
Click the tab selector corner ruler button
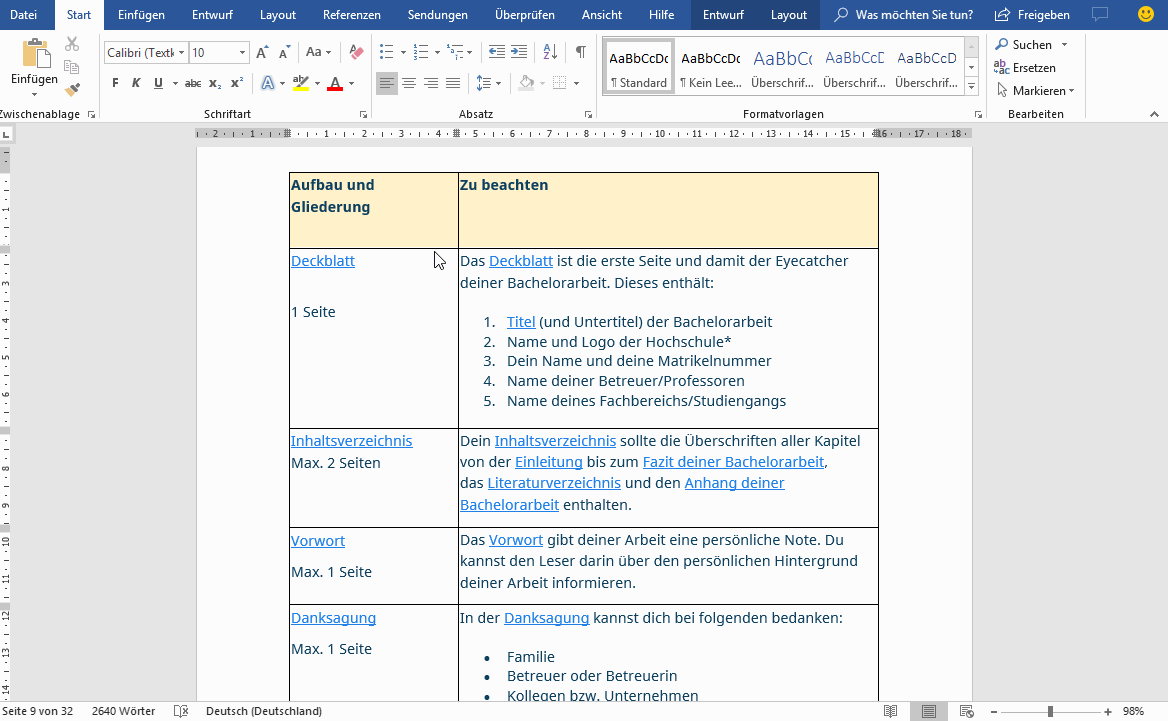coord(6,135)
